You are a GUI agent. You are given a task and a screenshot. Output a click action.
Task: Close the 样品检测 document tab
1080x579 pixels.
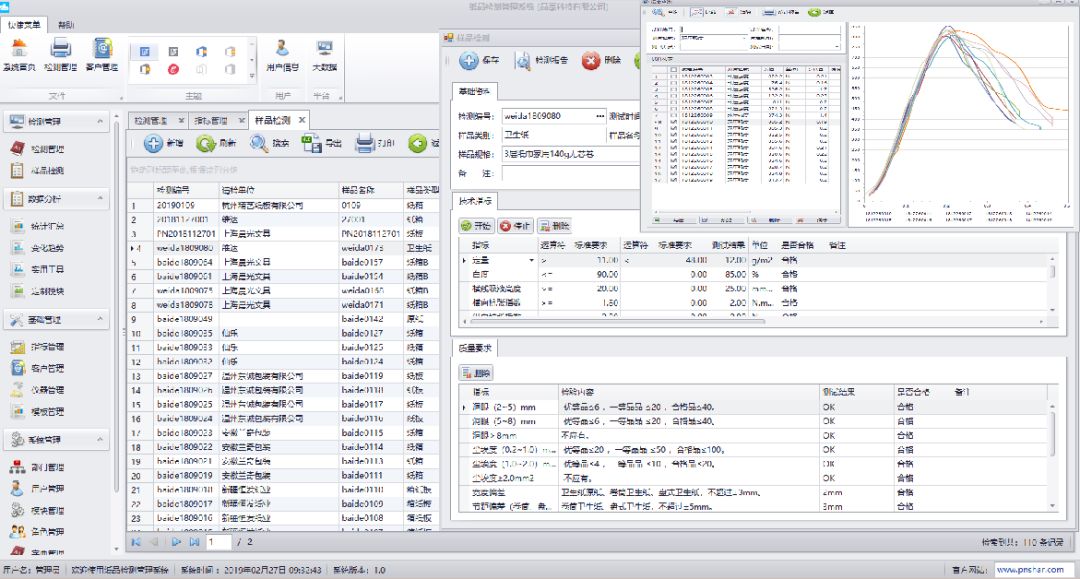point(302,120)
